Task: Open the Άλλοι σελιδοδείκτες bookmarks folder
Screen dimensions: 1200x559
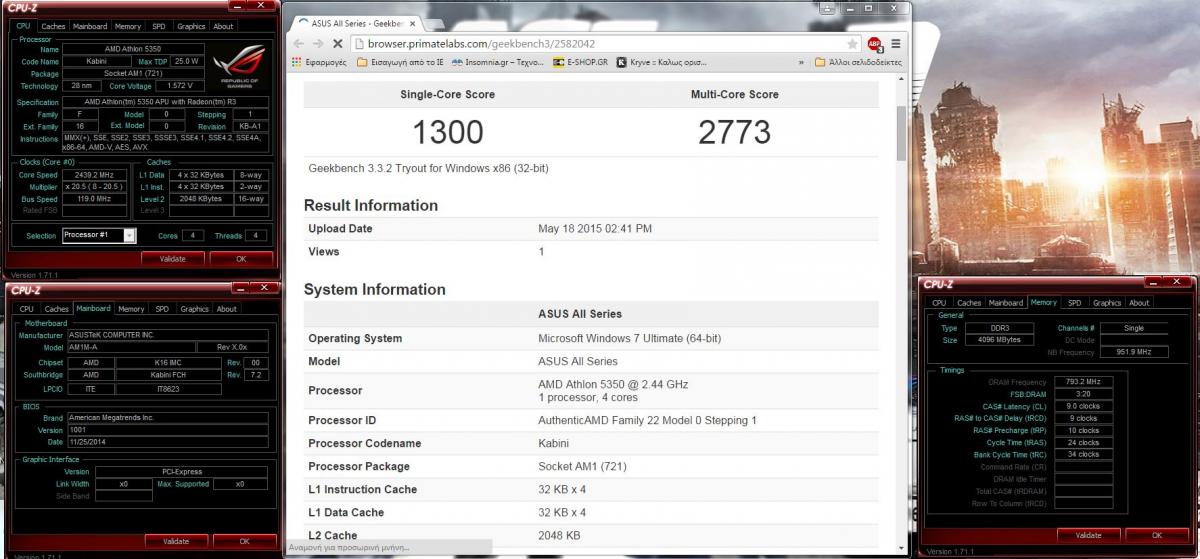Action: click(857, 62)
